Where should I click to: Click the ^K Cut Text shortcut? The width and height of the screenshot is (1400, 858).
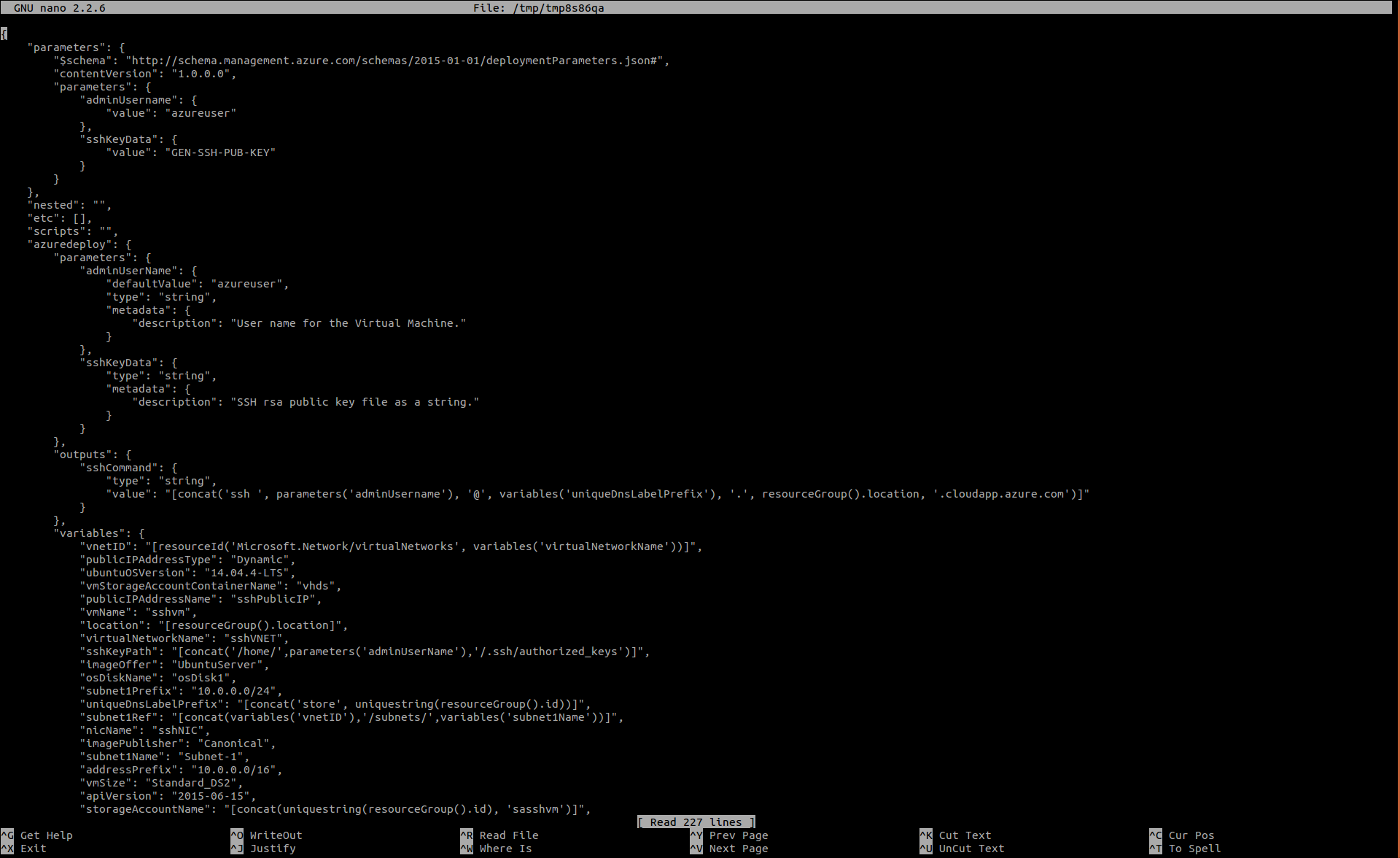coord(956,835)
